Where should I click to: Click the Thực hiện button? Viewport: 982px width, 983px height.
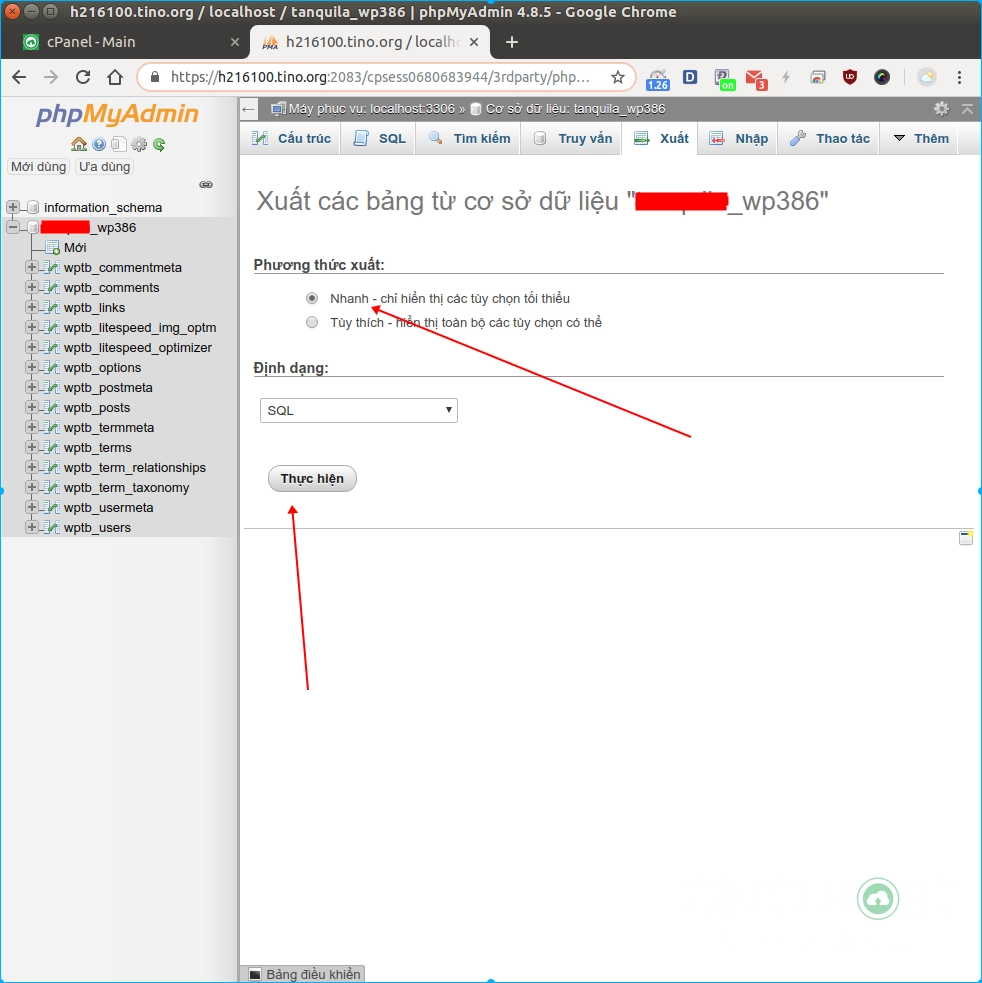tap(312, 478)
